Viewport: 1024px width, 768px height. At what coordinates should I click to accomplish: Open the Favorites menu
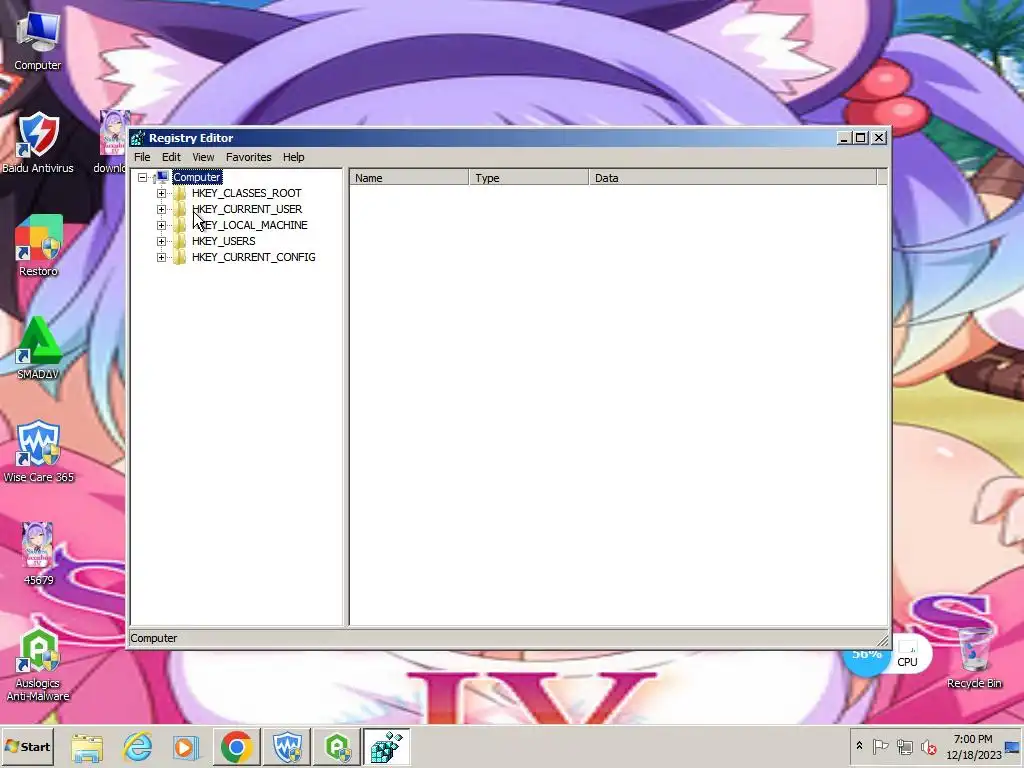248,157
